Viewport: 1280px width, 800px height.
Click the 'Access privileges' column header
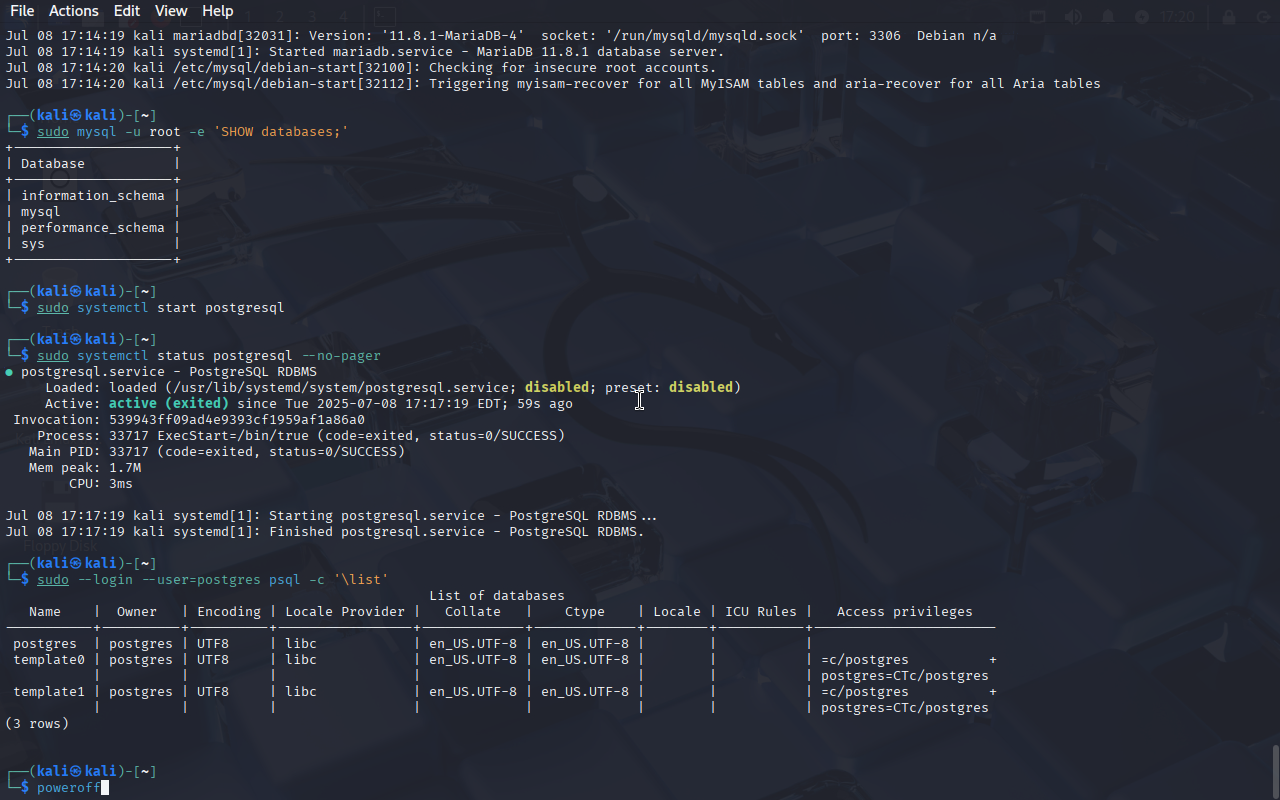pos(905,612)
